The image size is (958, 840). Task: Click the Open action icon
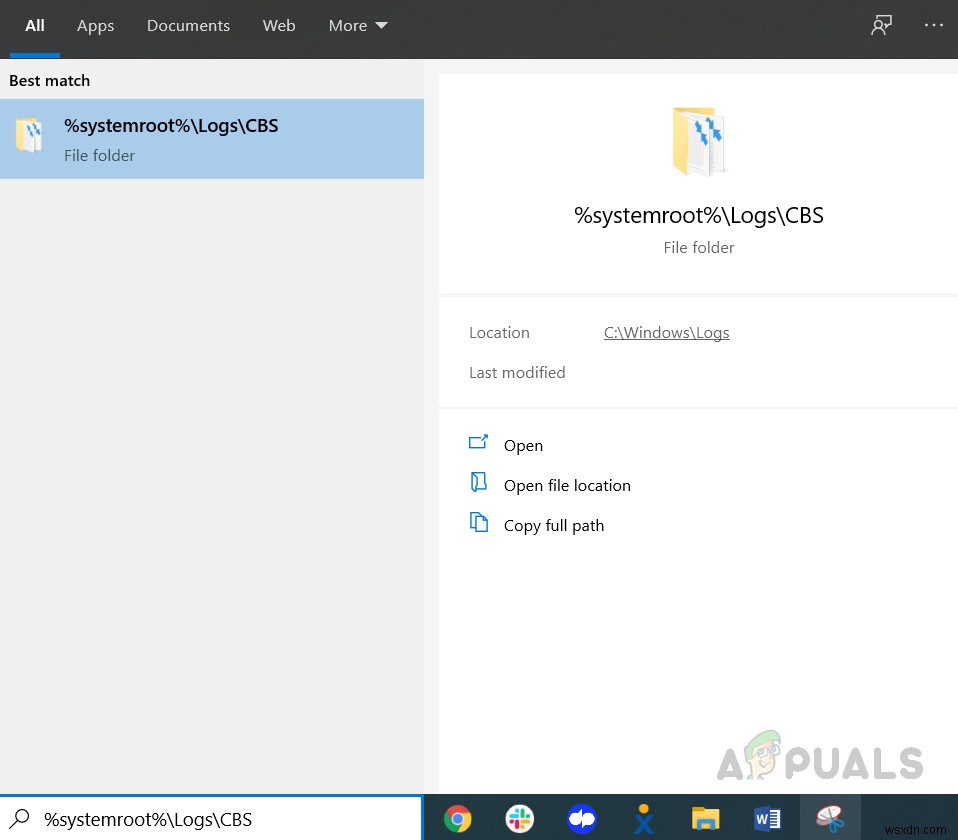[478, 442]
